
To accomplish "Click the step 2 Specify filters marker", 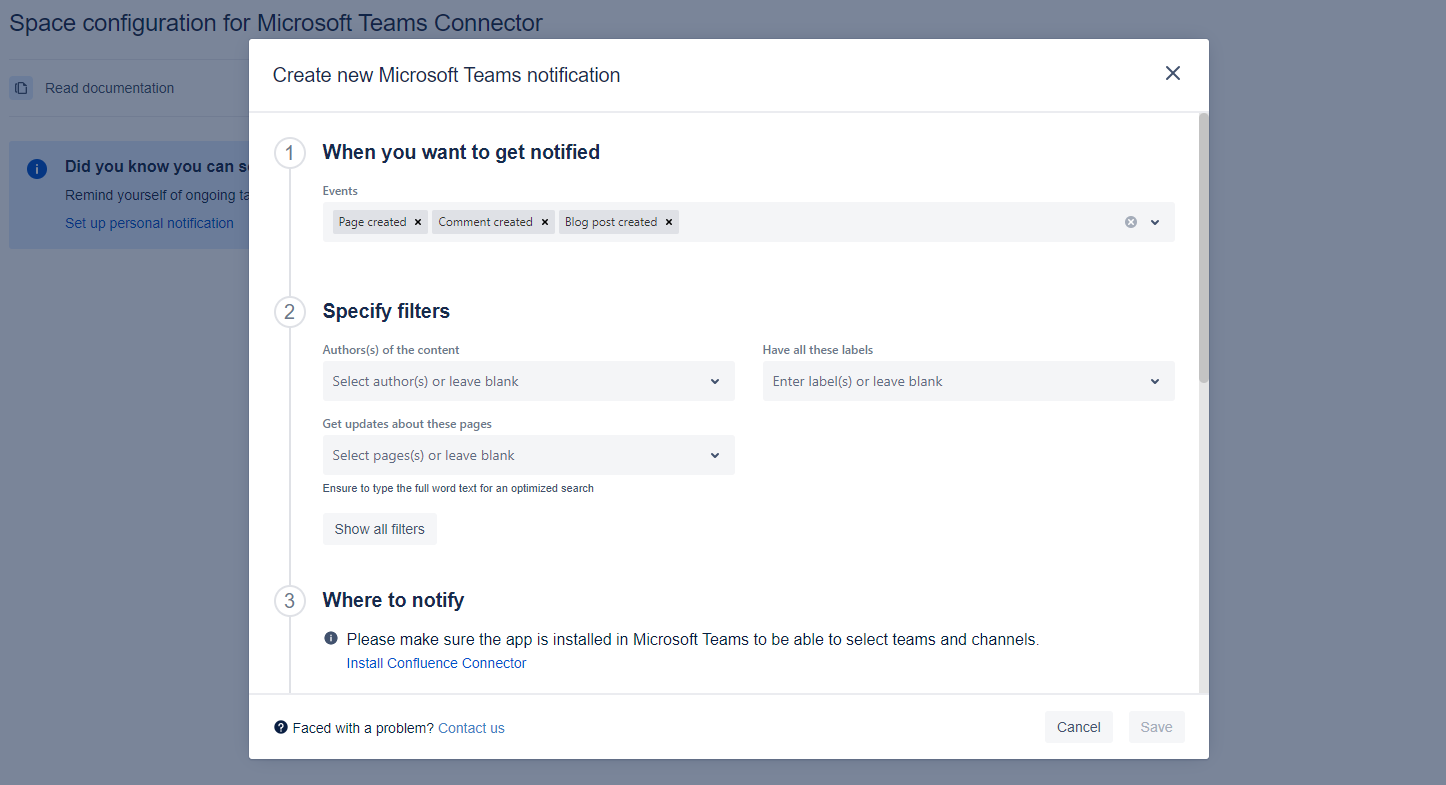I will click(289, 312).
